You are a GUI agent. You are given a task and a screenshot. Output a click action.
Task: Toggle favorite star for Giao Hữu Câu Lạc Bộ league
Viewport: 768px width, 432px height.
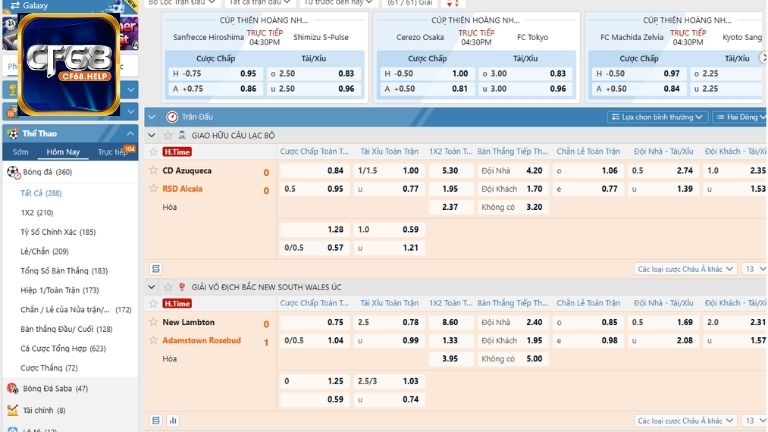166,134
